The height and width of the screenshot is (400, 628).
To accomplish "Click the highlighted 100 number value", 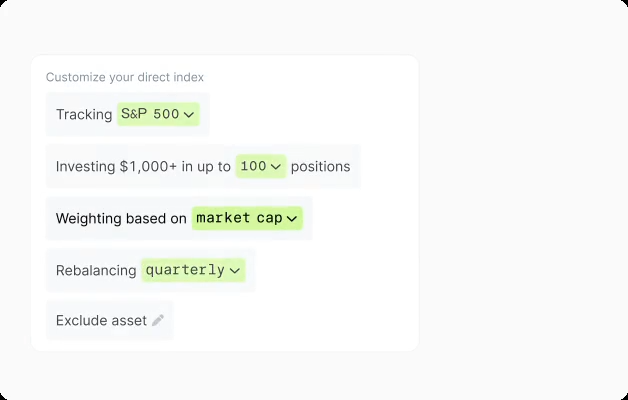I will pos(253,166).
